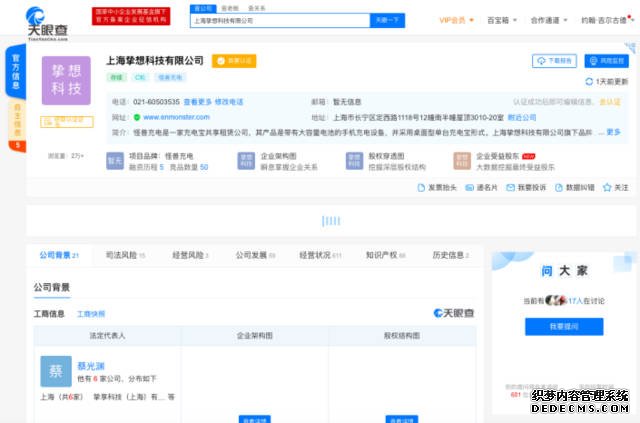Select the 官方信息 side tab

point(16,71)
